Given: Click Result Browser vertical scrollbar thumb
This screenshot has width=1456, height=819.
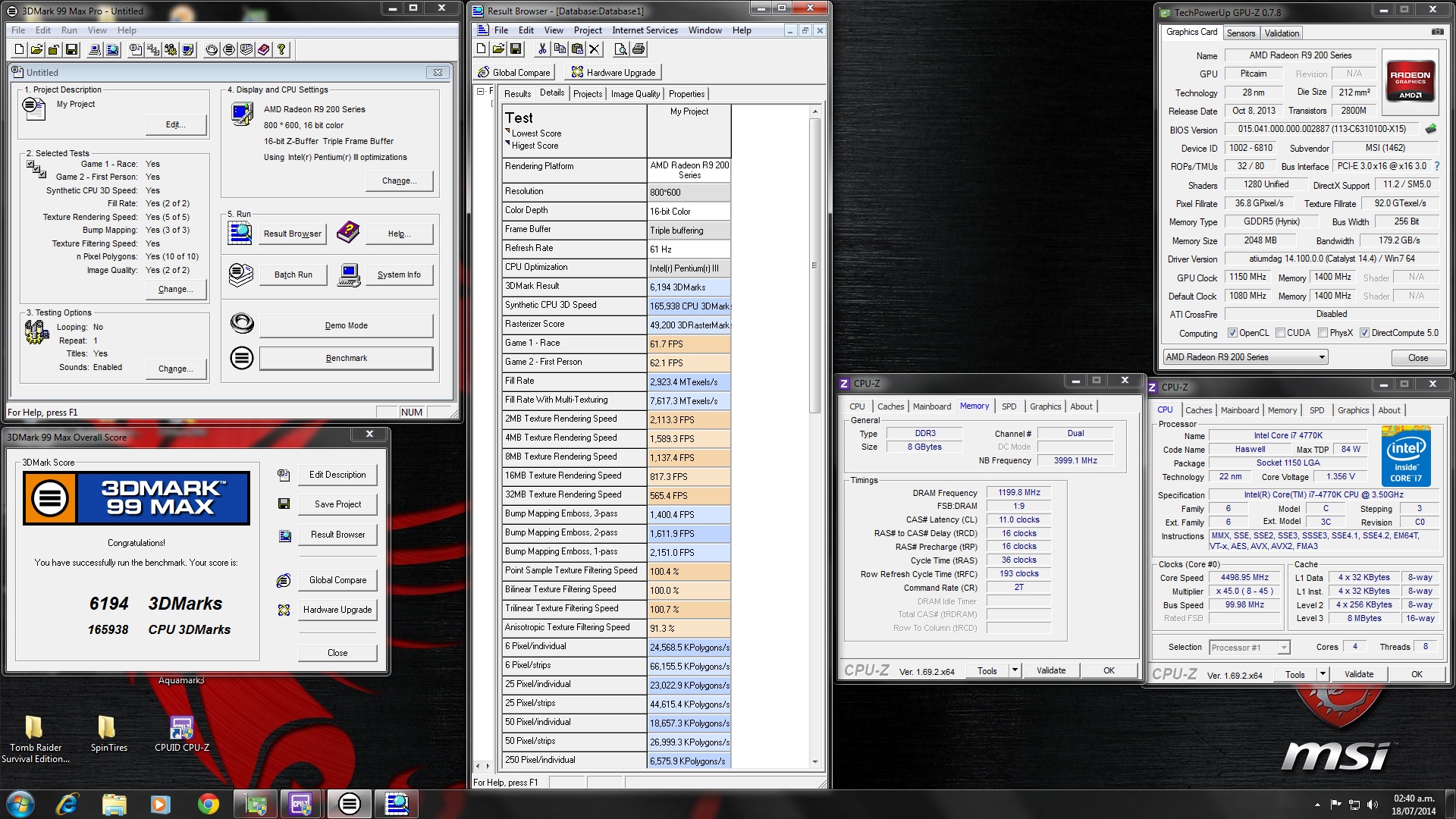Looking at the screenshot, I should (x=815, y=265).
